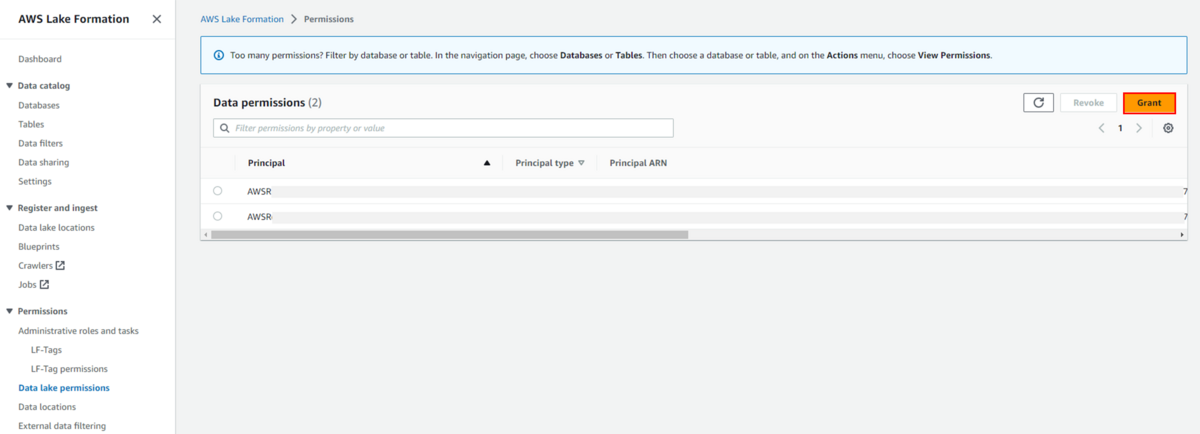This screenshot has height=434, width=1200.
Task: Open Crawlers external link icon
Action: coord(60,265)
